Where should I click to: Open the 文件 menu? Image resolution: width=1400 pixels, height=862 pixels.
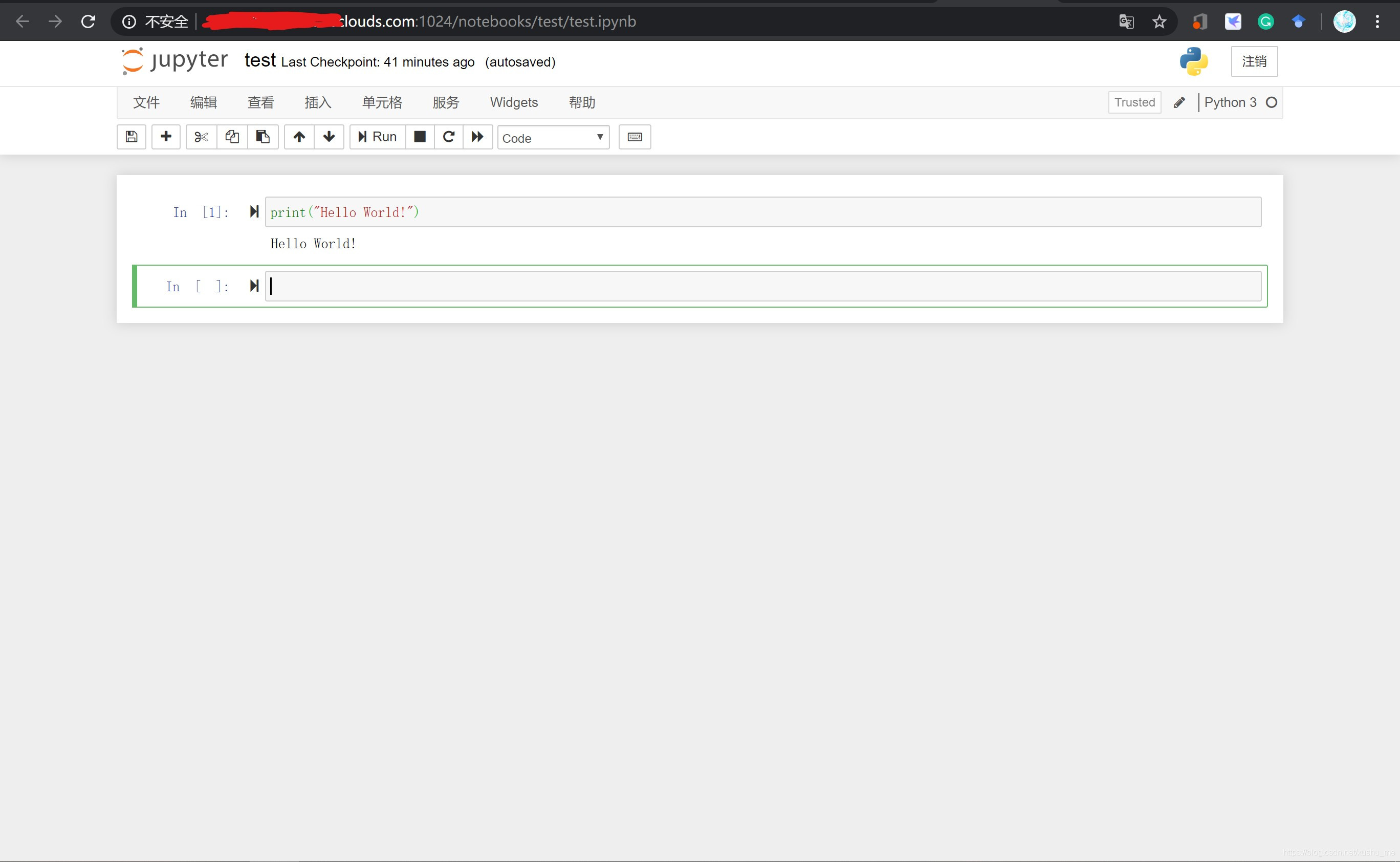146,102
